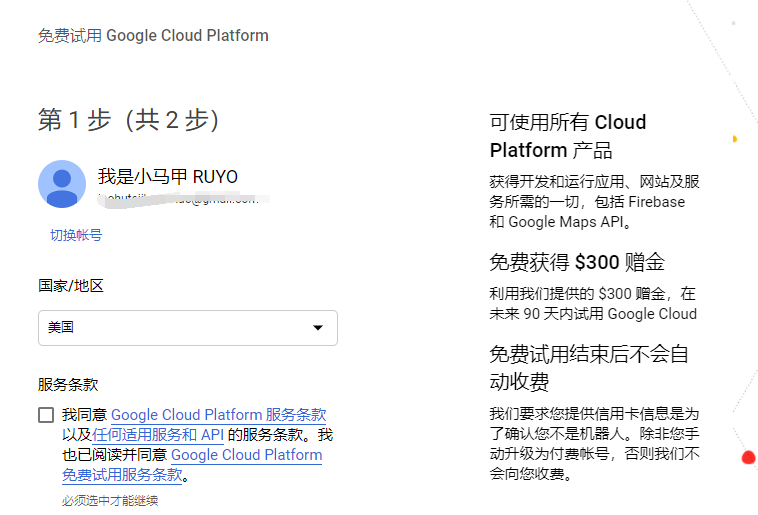Click heading 免费获得 $300 赠金
This screenshot has width=758, height=515.
pyautogui.click(x=577, y=262)
